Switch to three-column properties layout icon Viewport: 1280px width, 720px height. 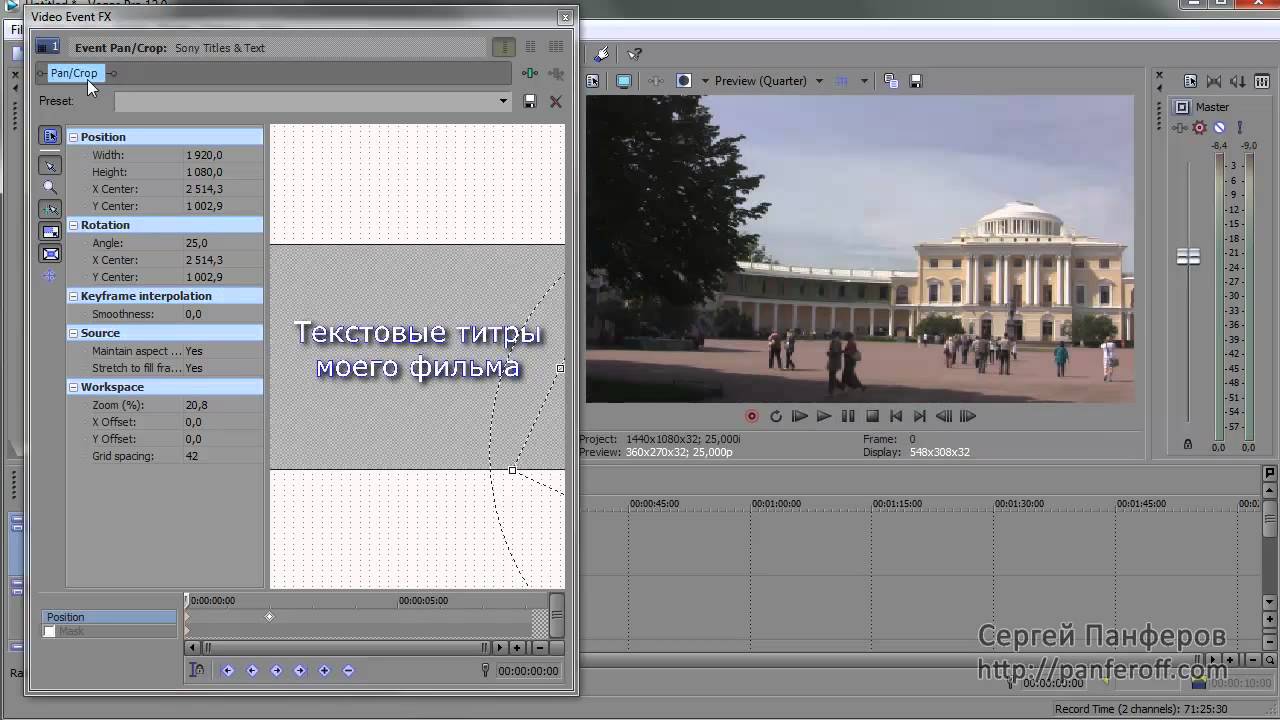(556, 47)
